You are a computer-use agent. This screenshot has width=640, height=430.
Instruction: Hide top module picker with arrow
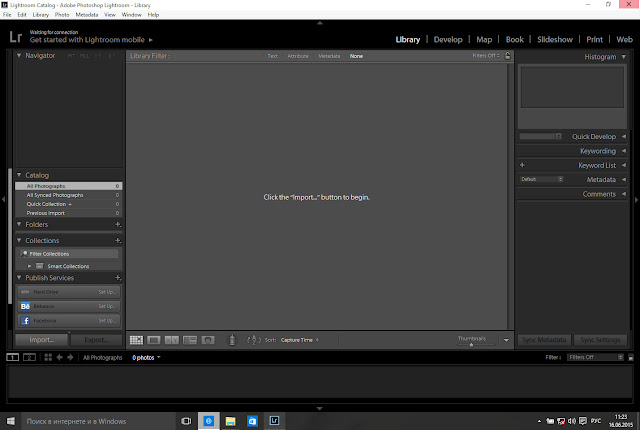[320, 23]
